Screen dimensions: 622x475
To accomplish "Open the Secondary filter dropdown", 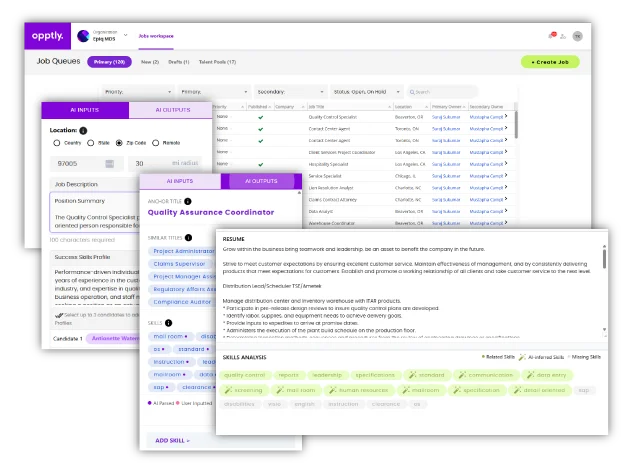I will (290, 92).
